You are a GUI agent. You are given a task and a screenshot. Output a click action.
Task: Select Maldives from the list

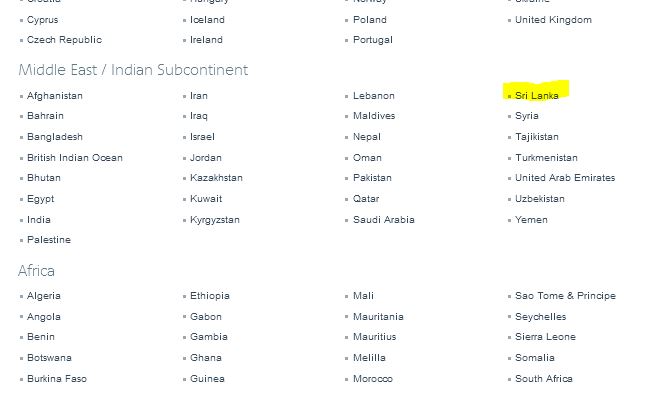pos(374,116)
